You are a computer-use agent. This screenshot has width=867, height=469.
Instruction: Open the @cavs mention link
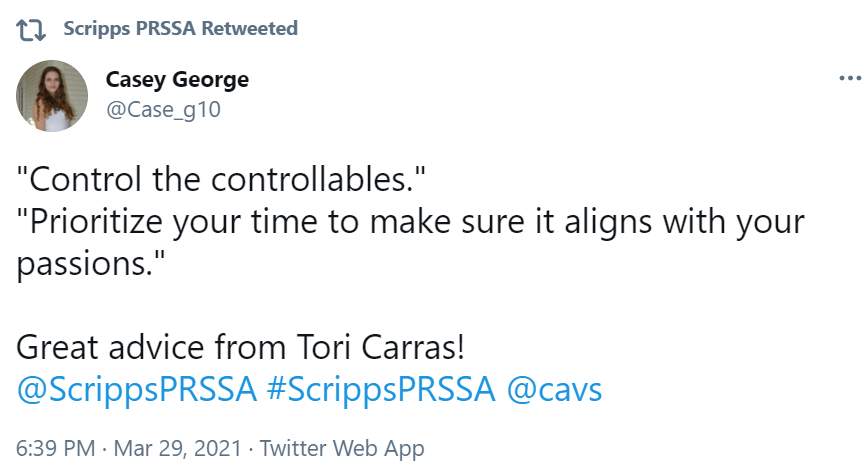pos(555,390)
